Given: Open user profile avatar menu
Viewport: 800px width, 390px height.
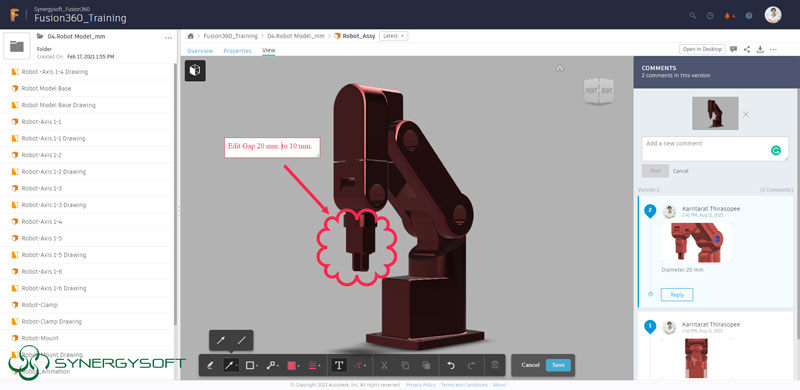Looking at the screenshot, I should pos(773,15).
